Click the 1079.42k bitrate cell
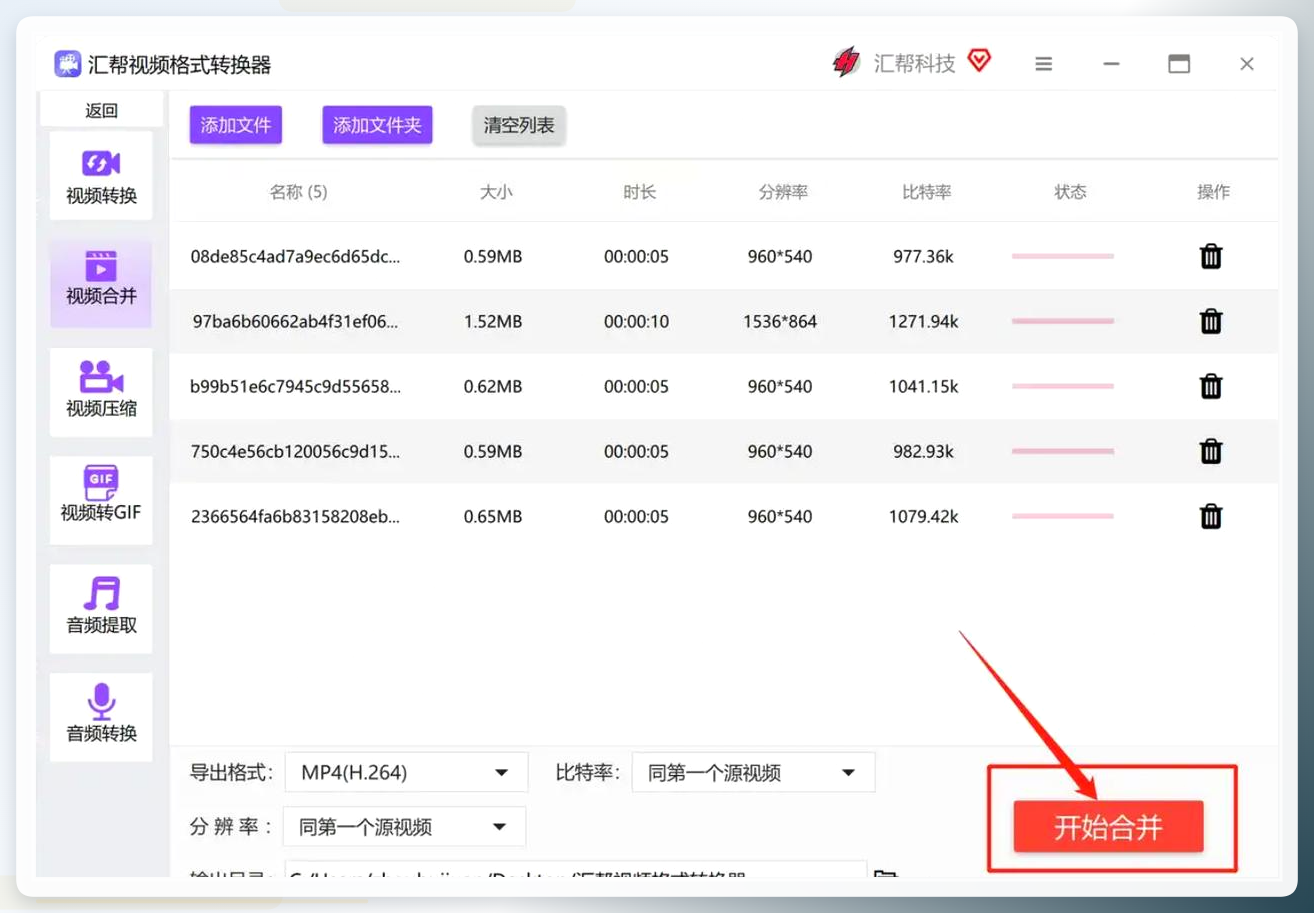 coord(923,517)
